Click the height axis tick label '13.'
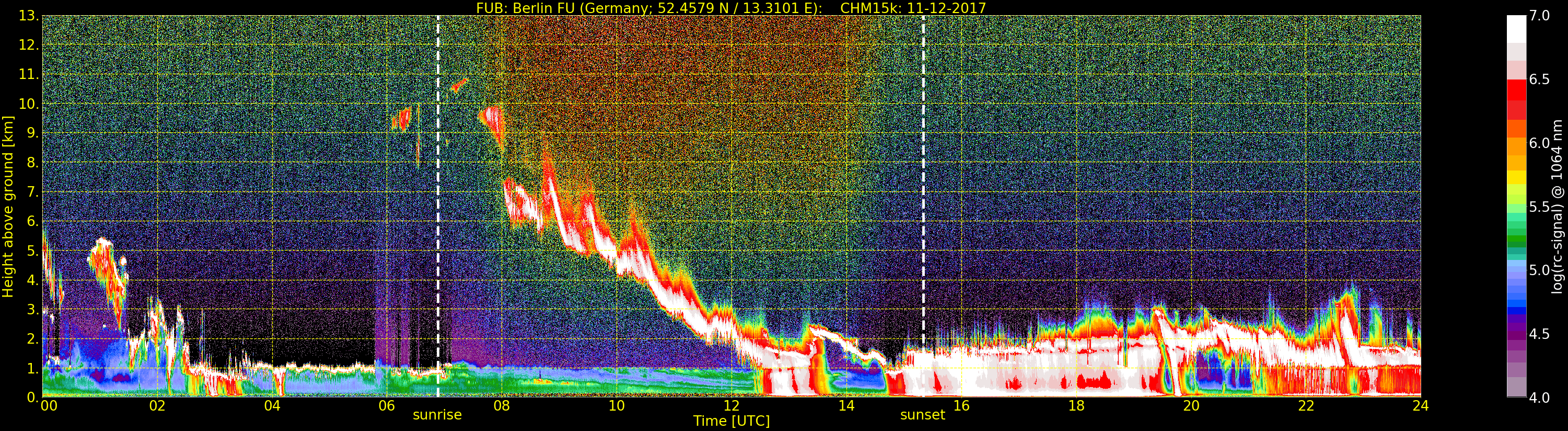The height and width of the screenshot is (431, 1568). (x=29, y=16)
